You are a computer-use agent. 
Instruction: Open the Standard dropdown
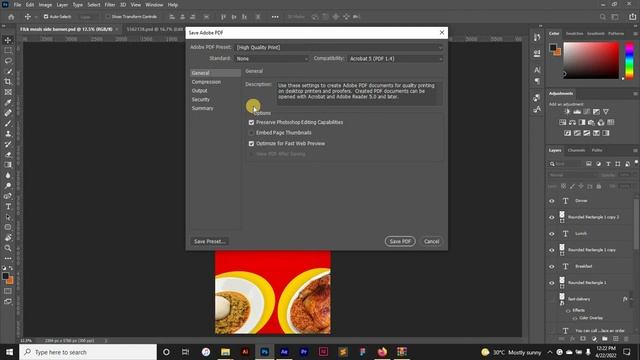(x=271, y=59)
